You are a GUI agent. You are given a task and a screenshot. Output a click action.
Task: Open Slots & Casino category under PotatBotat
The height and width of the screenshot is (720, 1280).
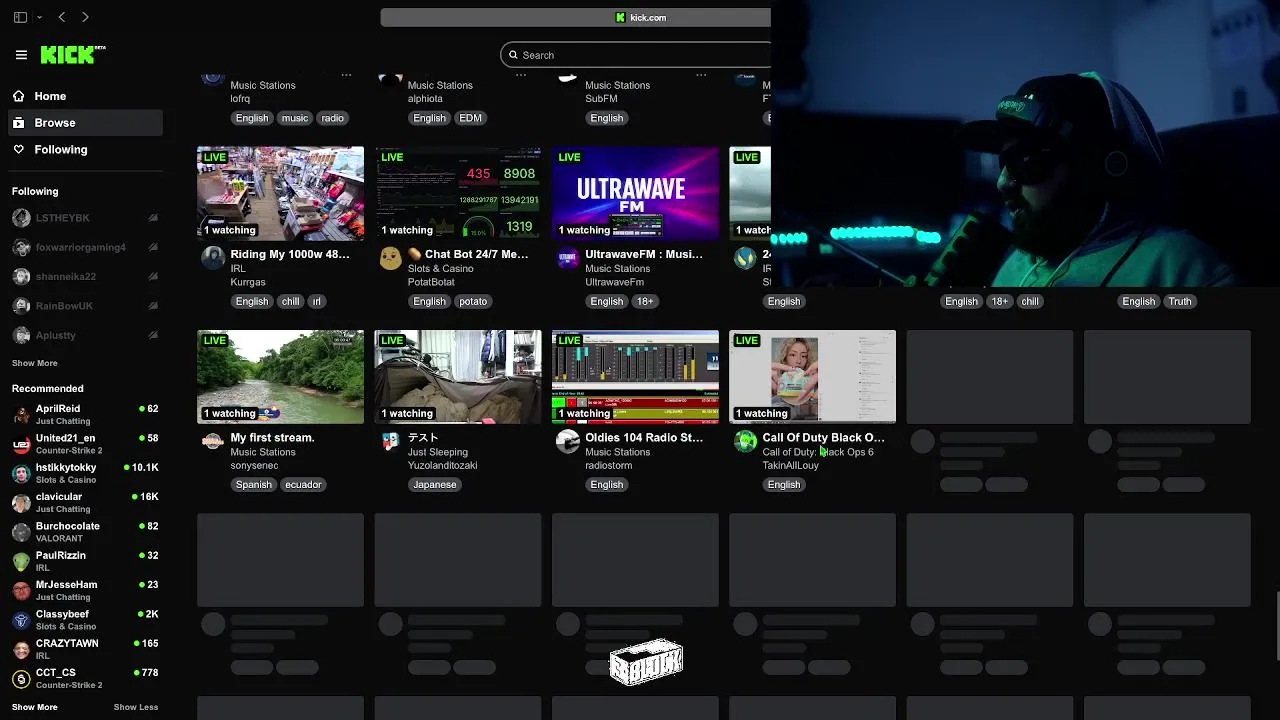tap(441, 269)
